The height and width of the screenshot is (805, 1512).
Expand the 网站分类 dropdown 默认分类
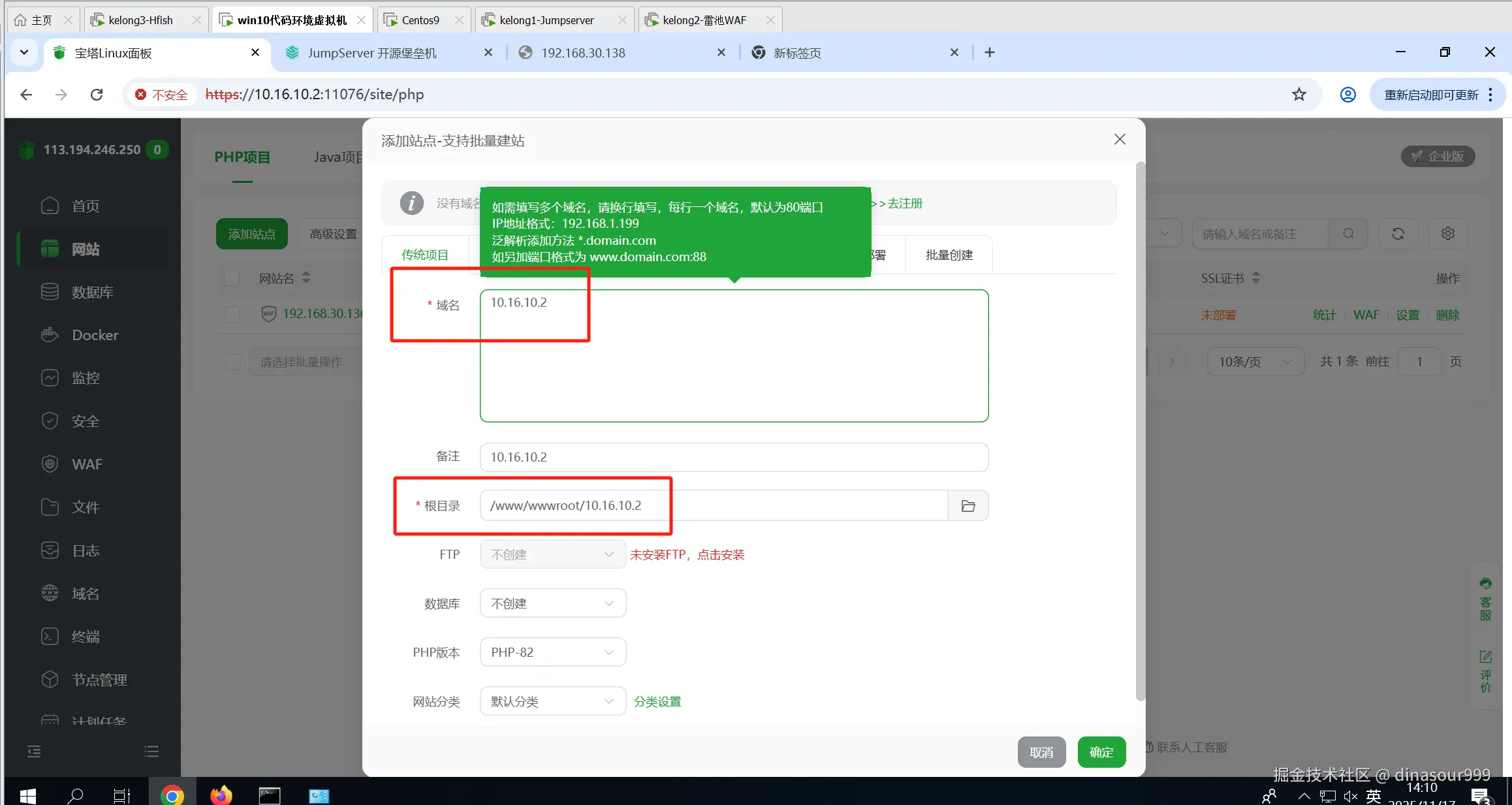tap(552, 702)
